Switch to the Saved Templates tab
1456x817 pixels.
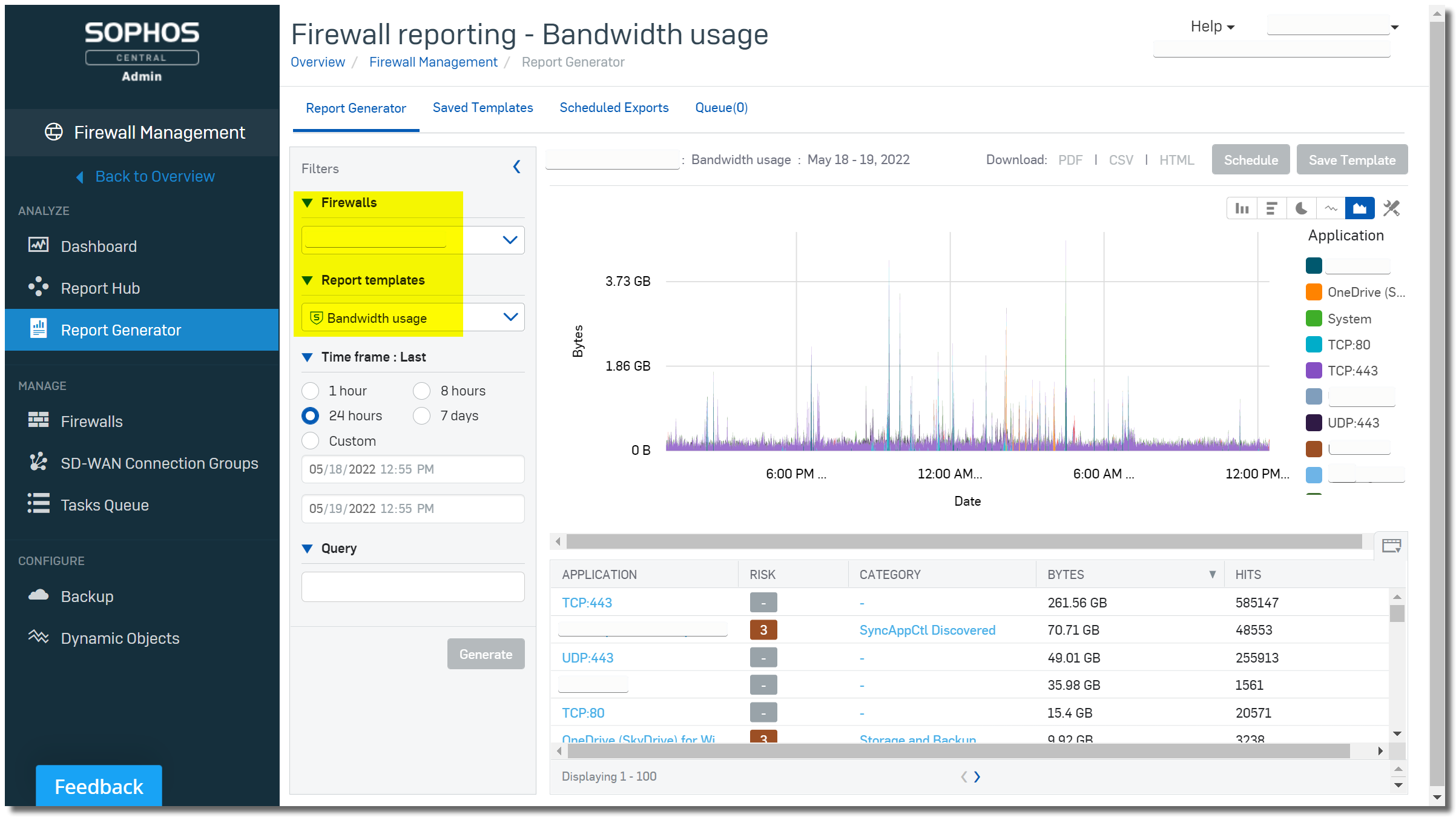point(483,107)
